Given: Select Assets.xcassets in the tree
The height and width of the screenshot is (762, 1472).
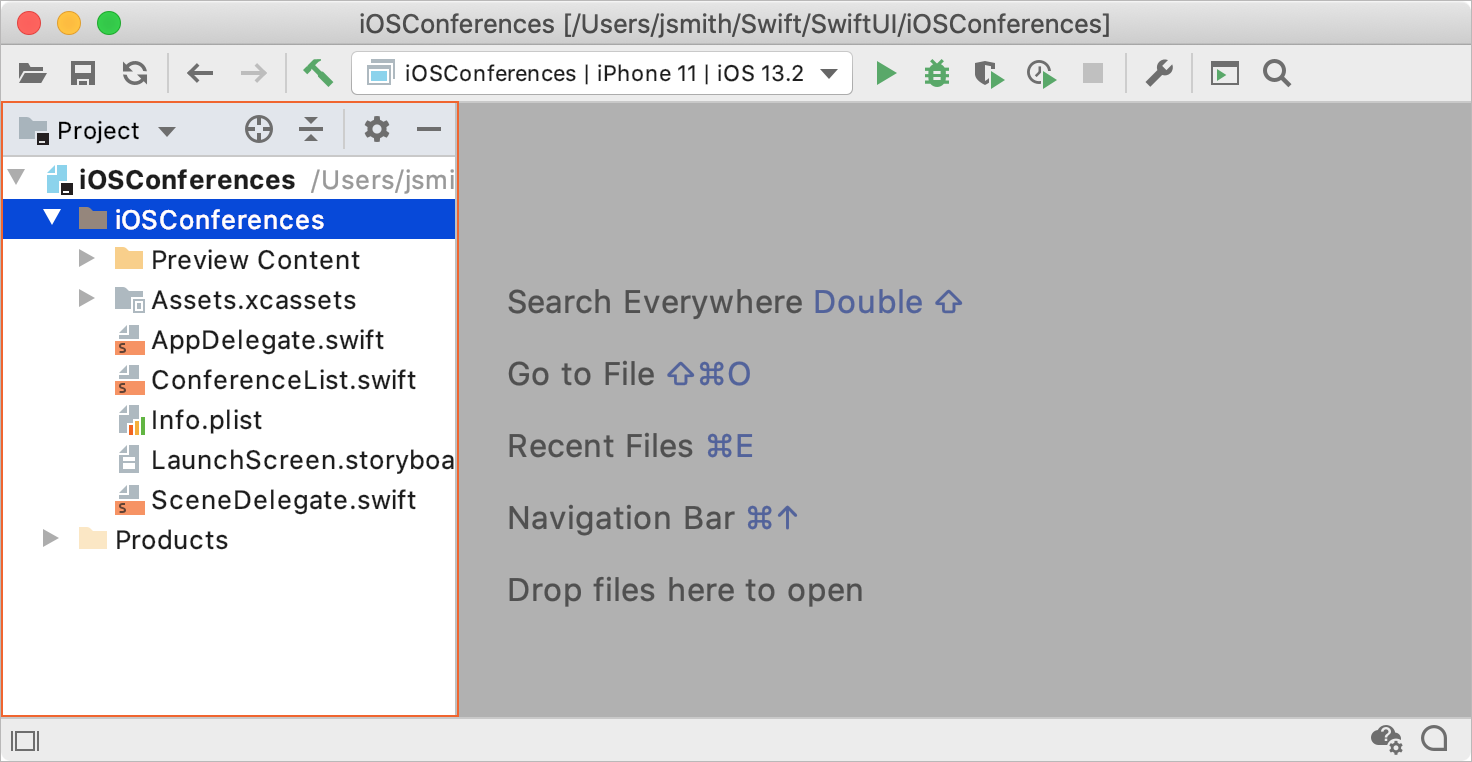Looking at the screenshot, I should (229, 300).
